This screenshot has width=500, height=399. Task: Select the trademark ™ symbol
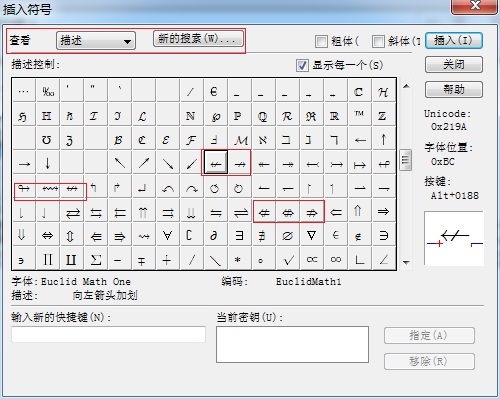(359, 116)
